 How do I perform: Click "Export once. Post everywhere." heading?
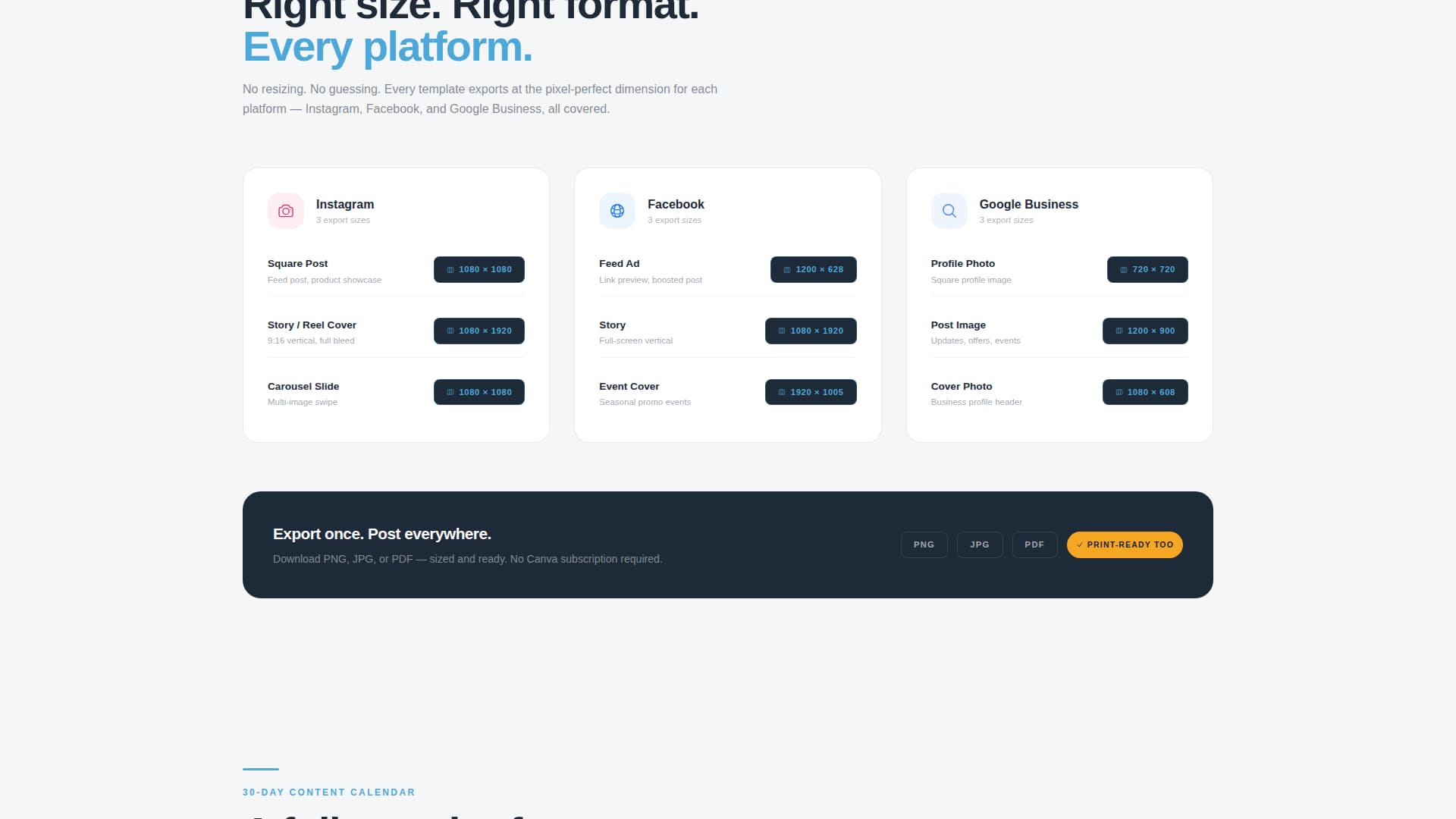[x=381, y=534]
